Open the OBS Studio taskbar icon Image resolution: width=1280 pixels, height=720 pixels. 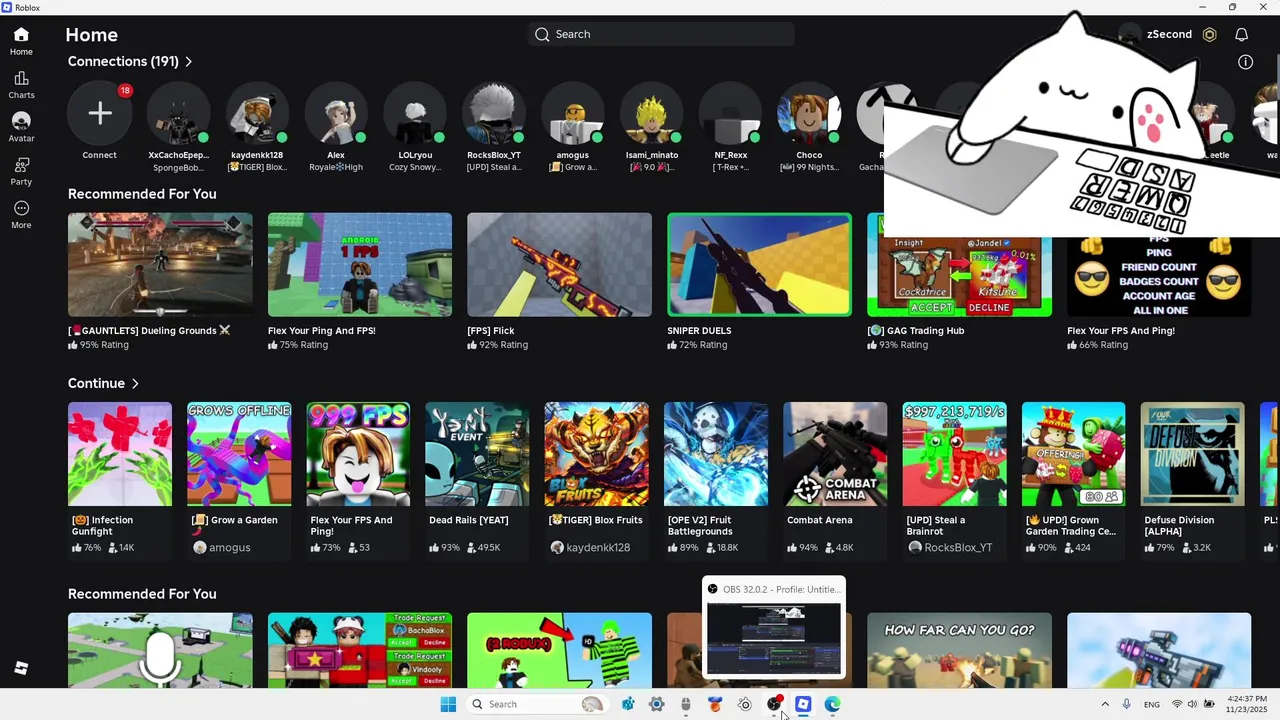(x=774, y=704)
